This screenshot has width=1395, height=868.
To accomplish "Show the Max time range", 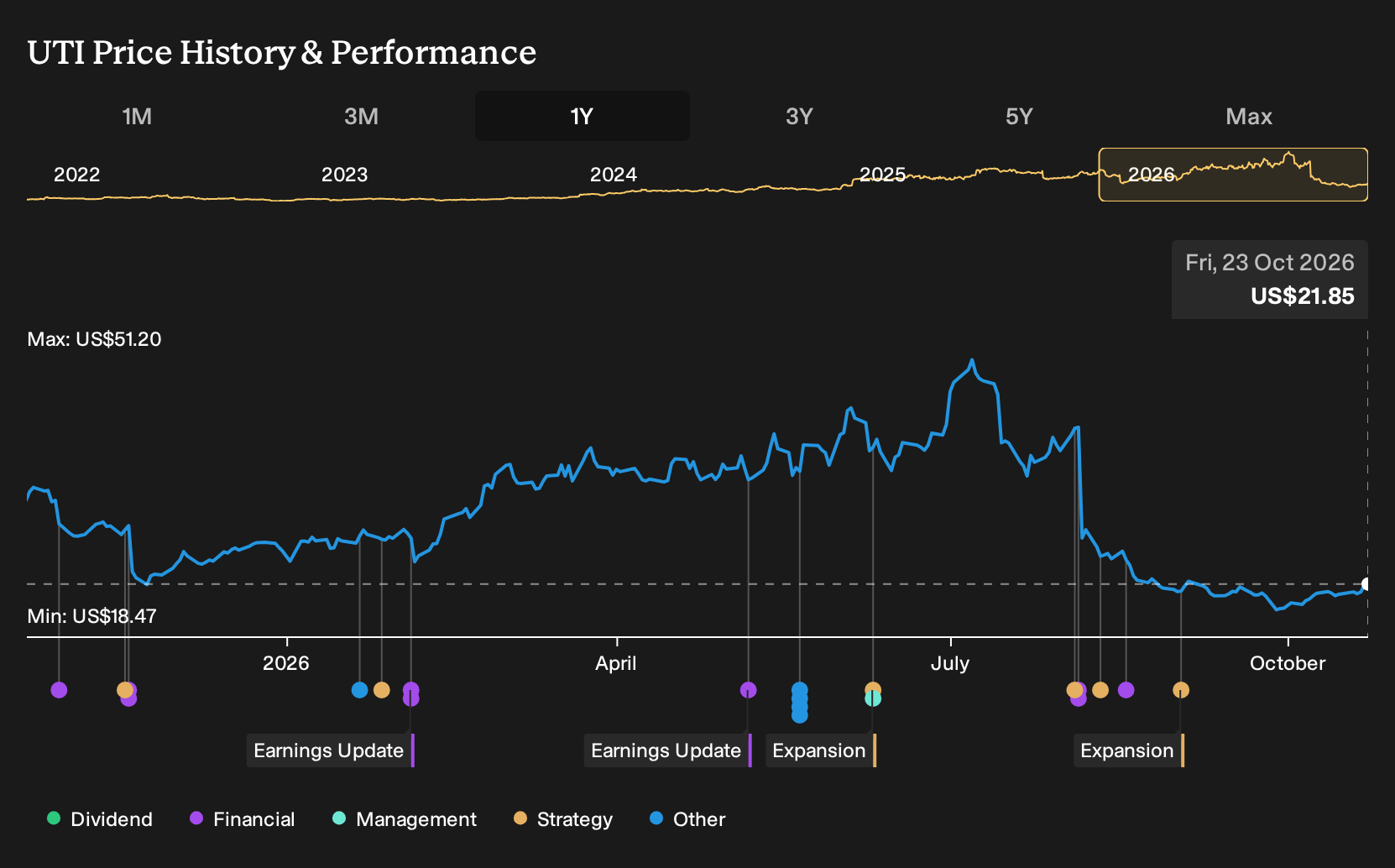I will 1249,117.
